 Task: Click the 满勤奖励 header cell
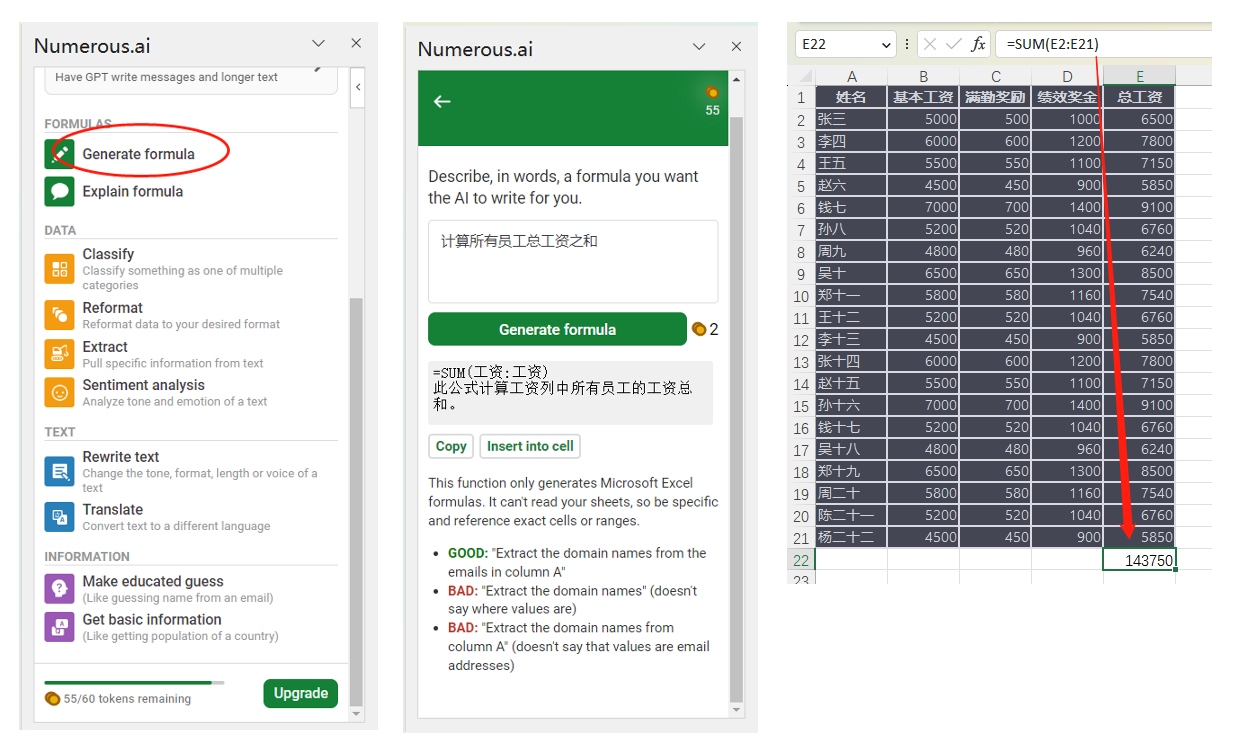[996, 97]
